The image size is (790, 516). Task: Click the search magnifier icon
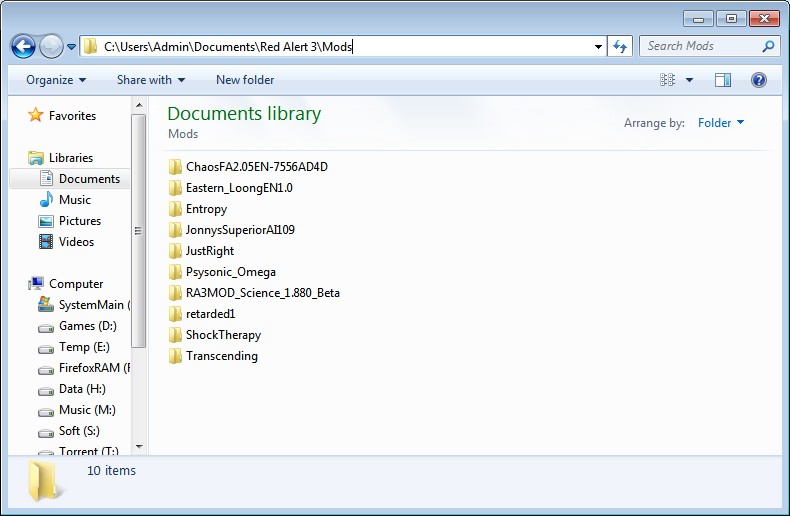pyautogui.click(x=768, y=46)
